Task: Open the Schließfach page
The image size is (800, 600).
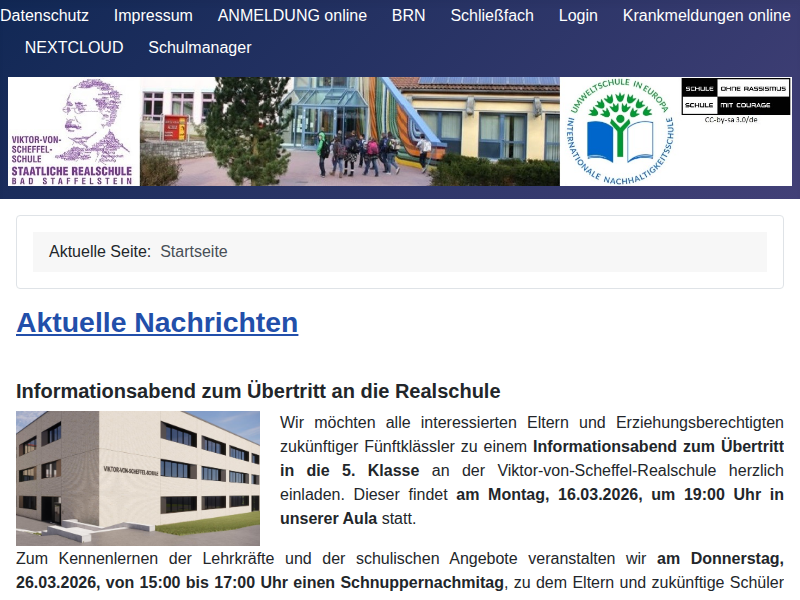Action: pyautogui.click(x=492, y=16)
